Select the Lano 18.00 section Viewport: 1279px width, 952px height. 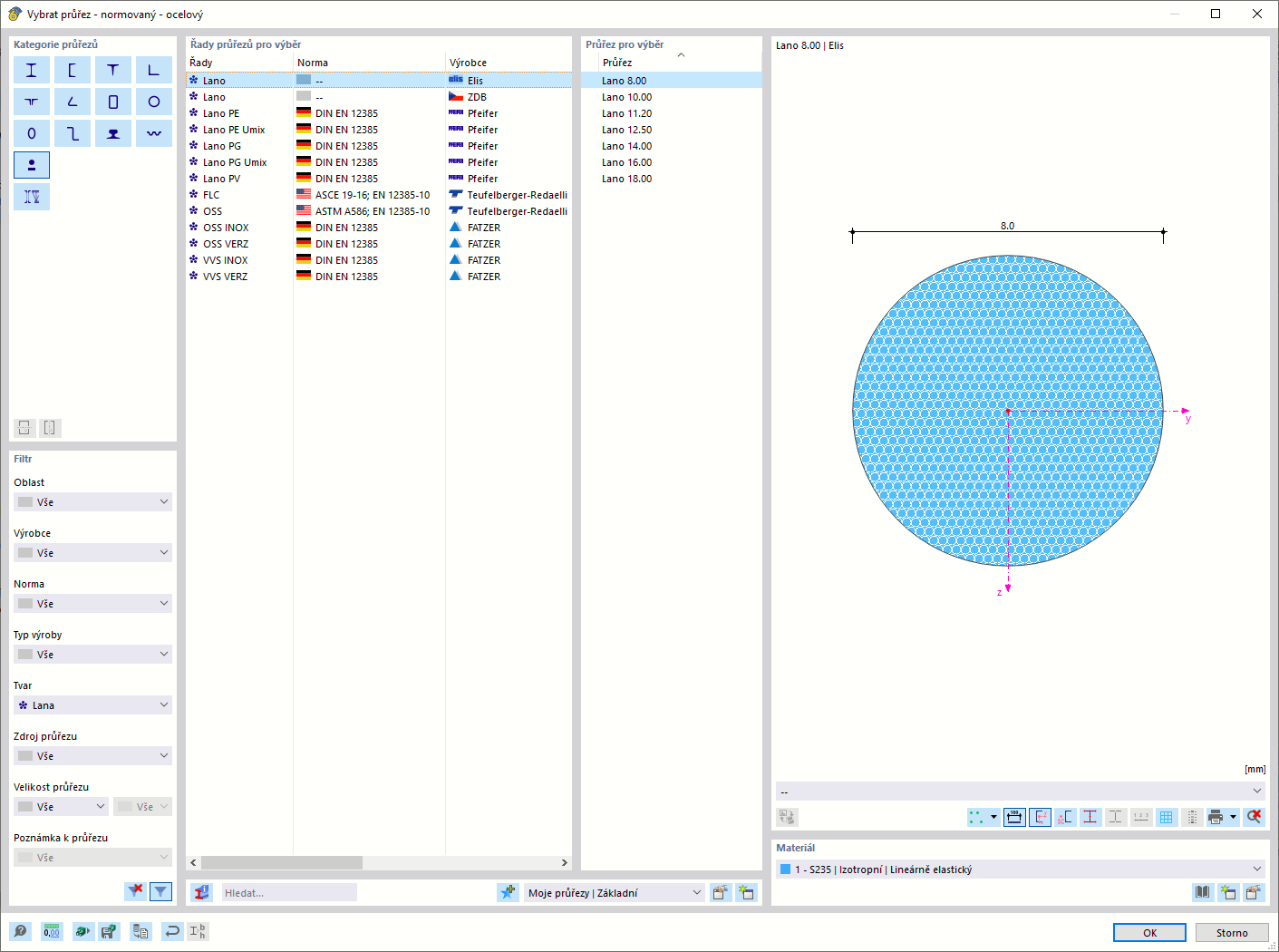pyautogui.click(x=672, y=179)
